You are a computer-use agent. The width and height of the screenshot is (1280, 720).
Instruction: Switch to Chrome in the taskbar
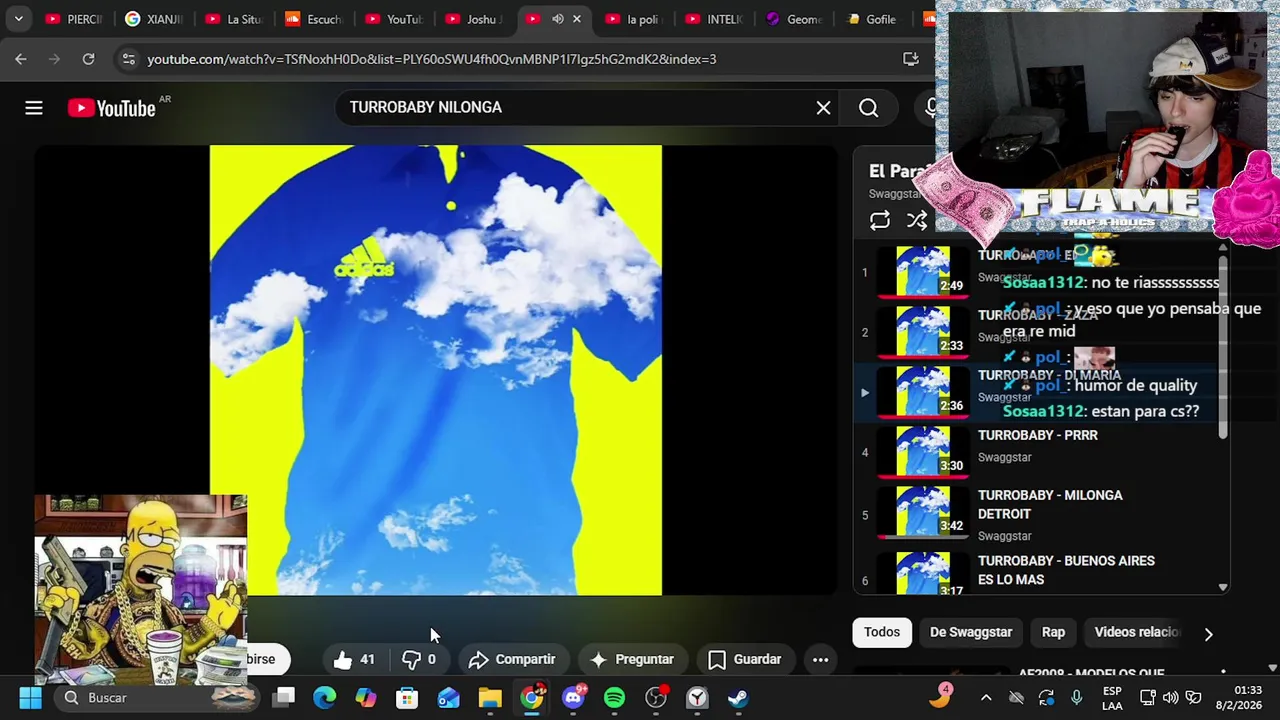click(532, 698)
